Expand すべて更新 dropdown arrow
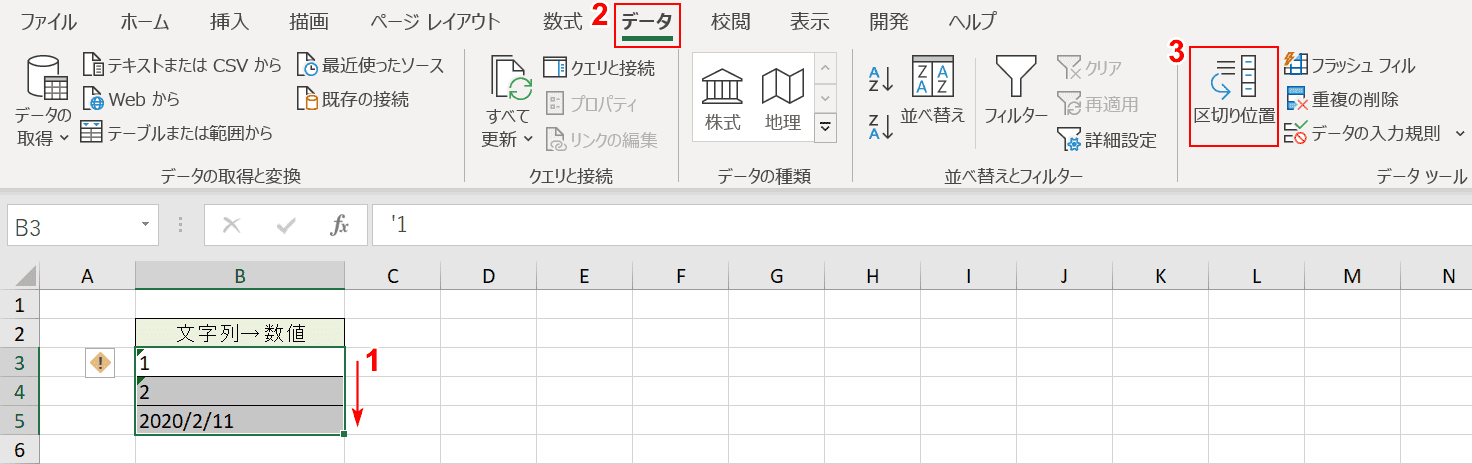Image resolution: width=1472 pixels, height=464 pixels. point(529,140)
